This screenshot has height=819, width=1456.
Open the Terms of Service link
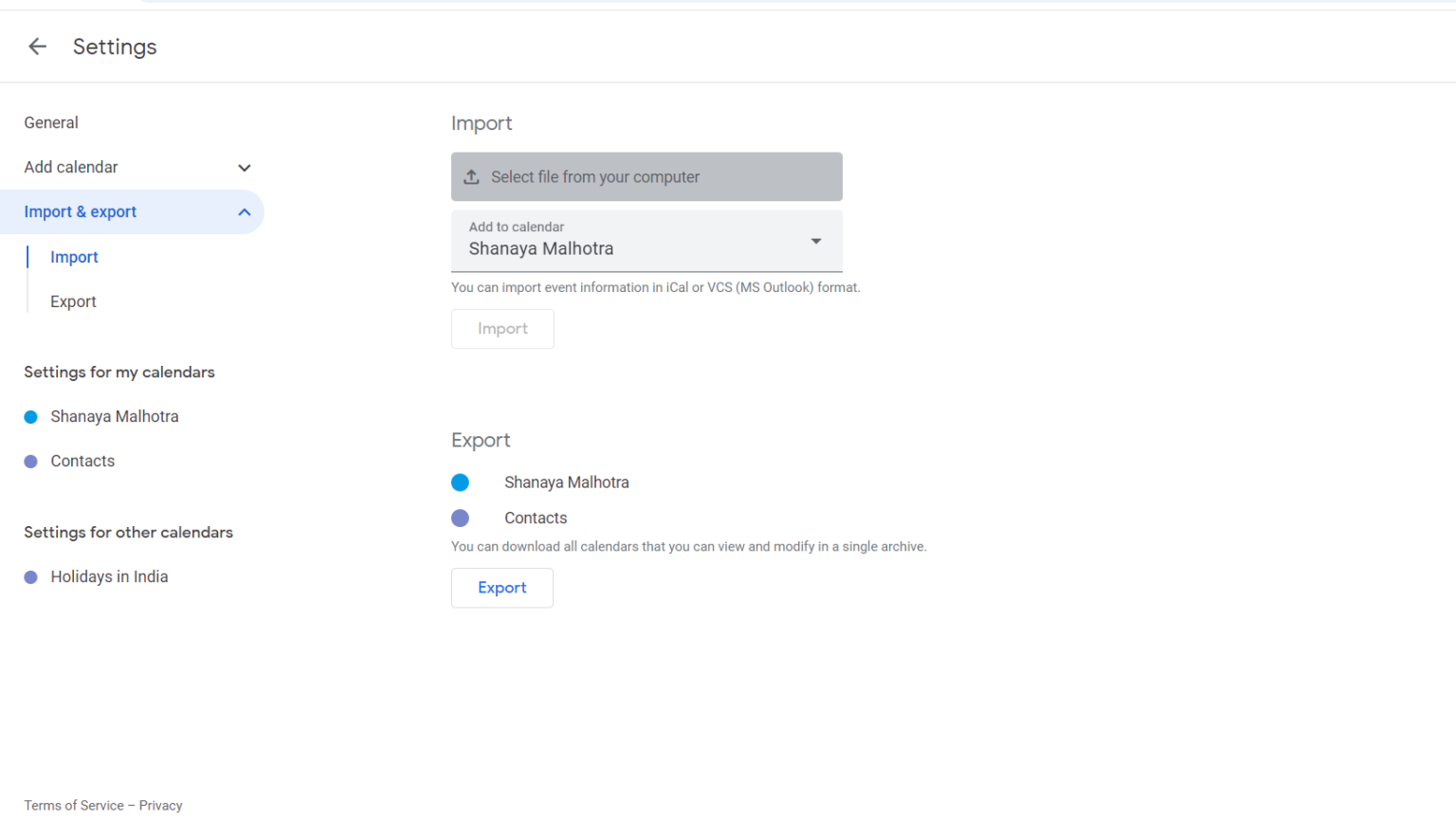(72, 805)
